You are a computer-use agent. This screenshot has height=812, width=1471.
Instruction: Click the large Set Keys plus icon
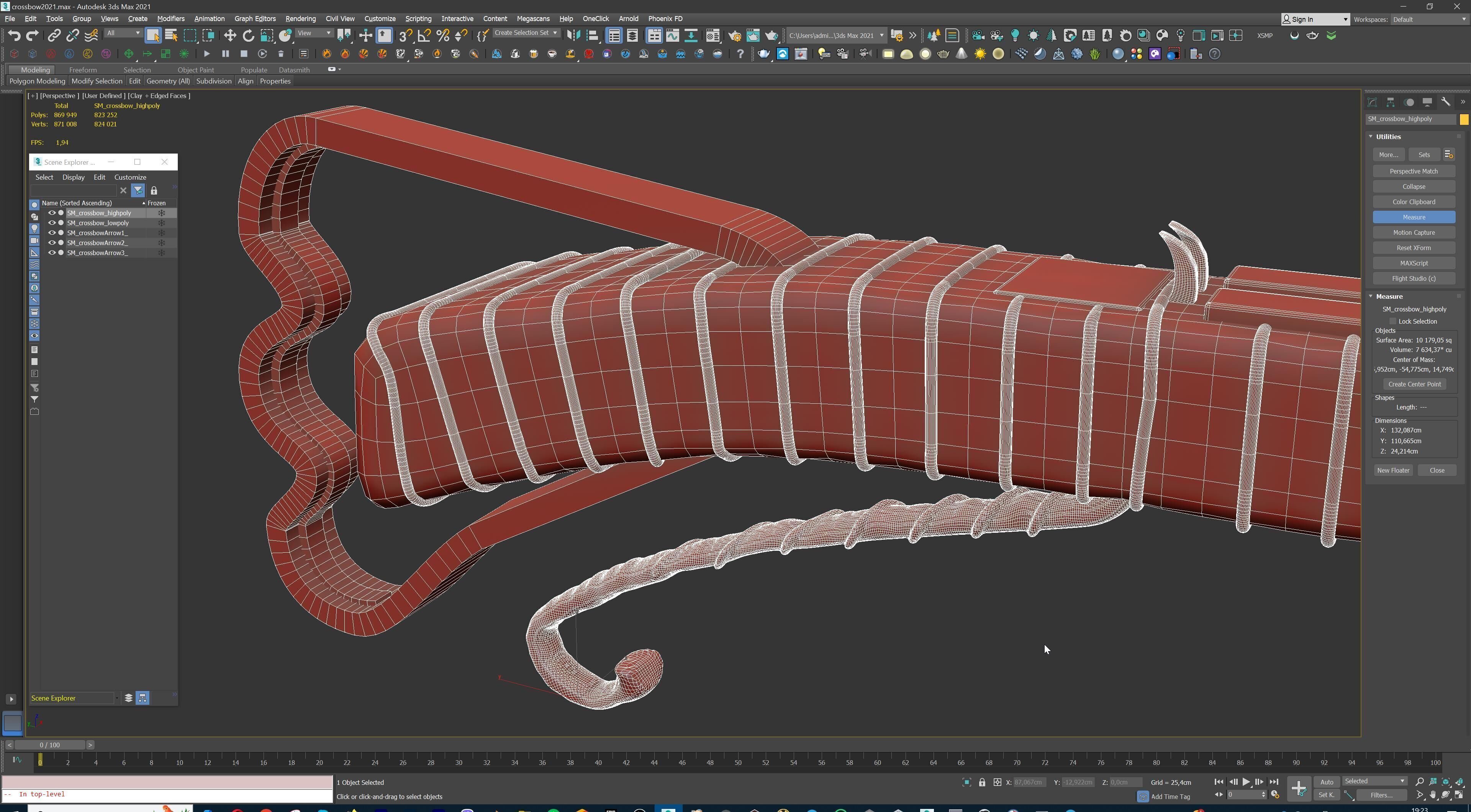tap(1299, 789)
